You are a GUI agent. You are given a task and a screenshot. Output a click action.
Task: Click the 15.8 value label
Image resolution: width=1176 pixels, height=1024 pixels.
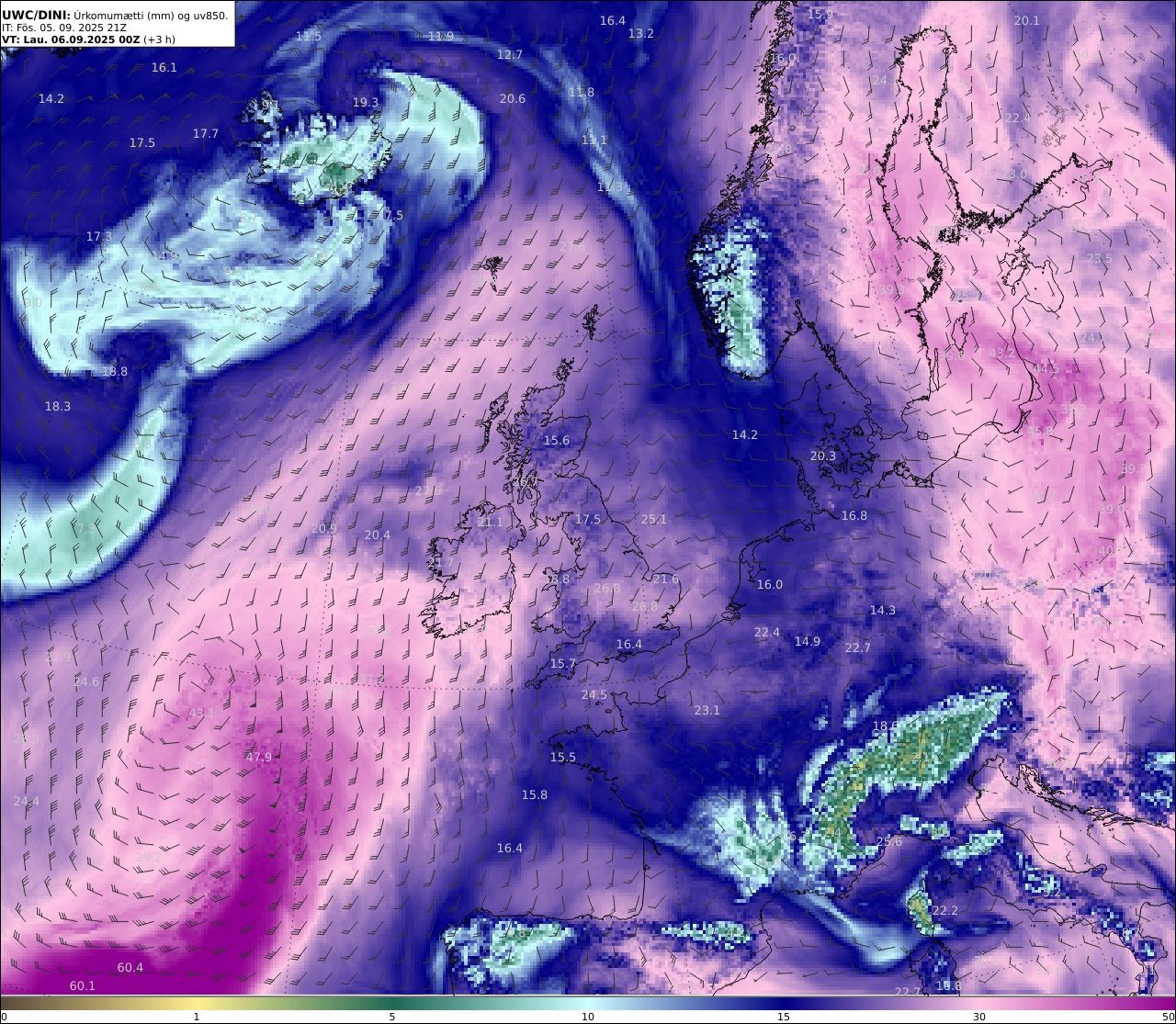pyautogui.click(x=535, y=794)
